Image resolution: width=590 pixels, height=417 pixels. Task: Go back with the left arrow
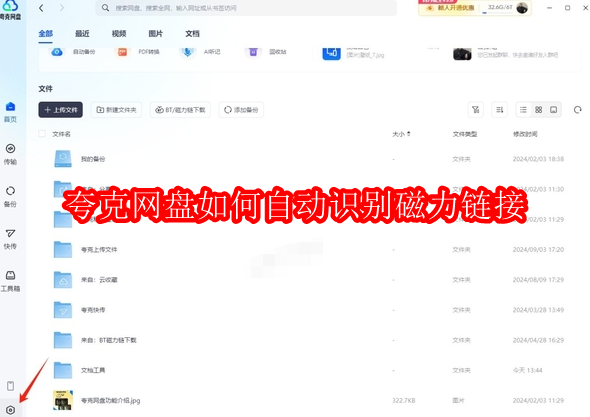pos(41,8)
